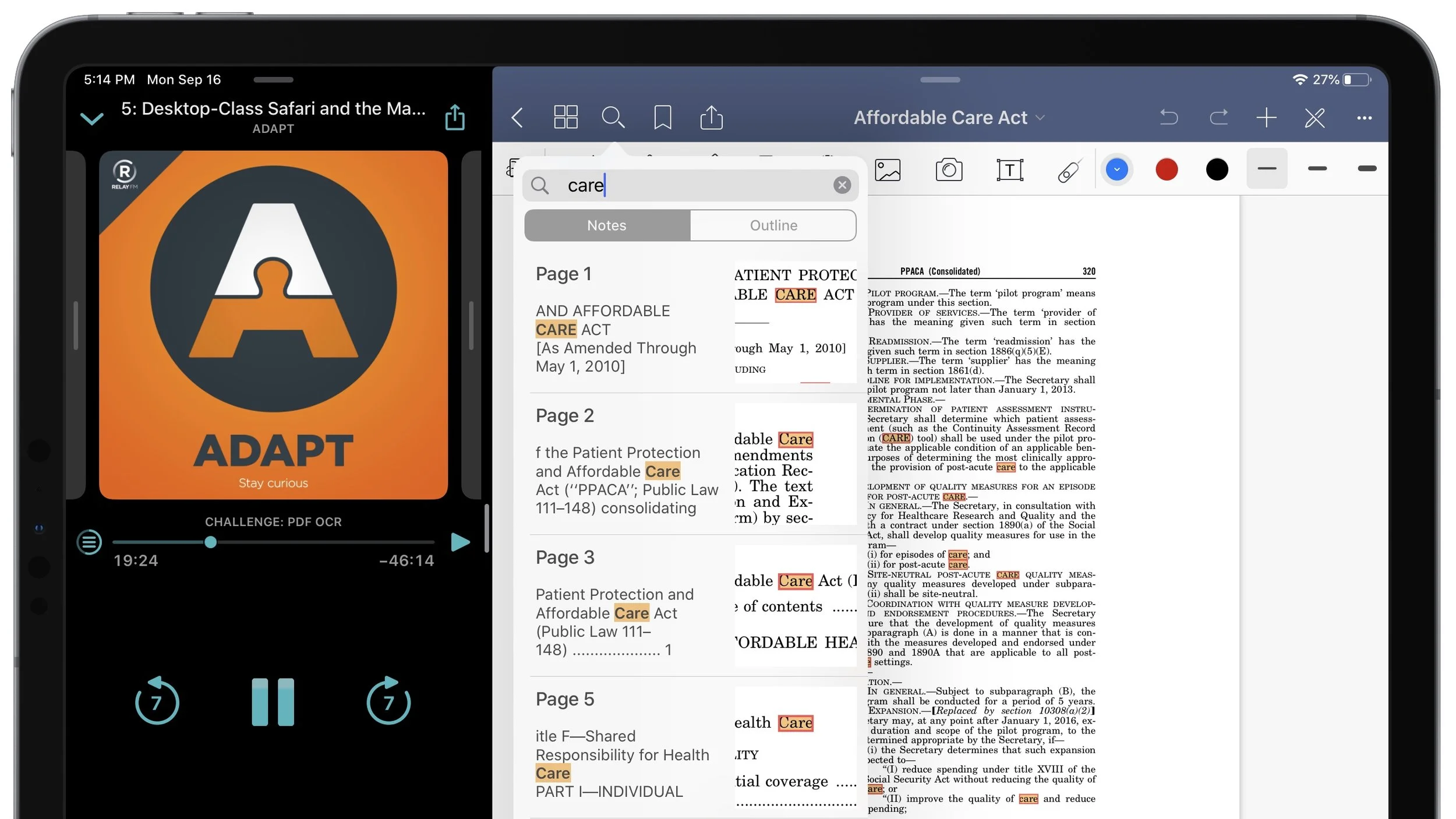Choose the red pen color
This screenshot has width=1456, height=819.
tap(1167, 170)
